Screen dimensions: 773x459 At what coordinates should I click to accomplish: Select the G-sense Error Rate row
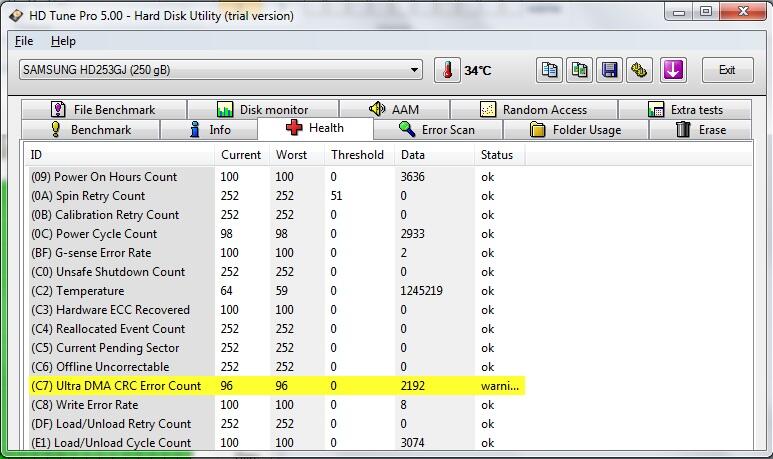(x=275, y=252)
